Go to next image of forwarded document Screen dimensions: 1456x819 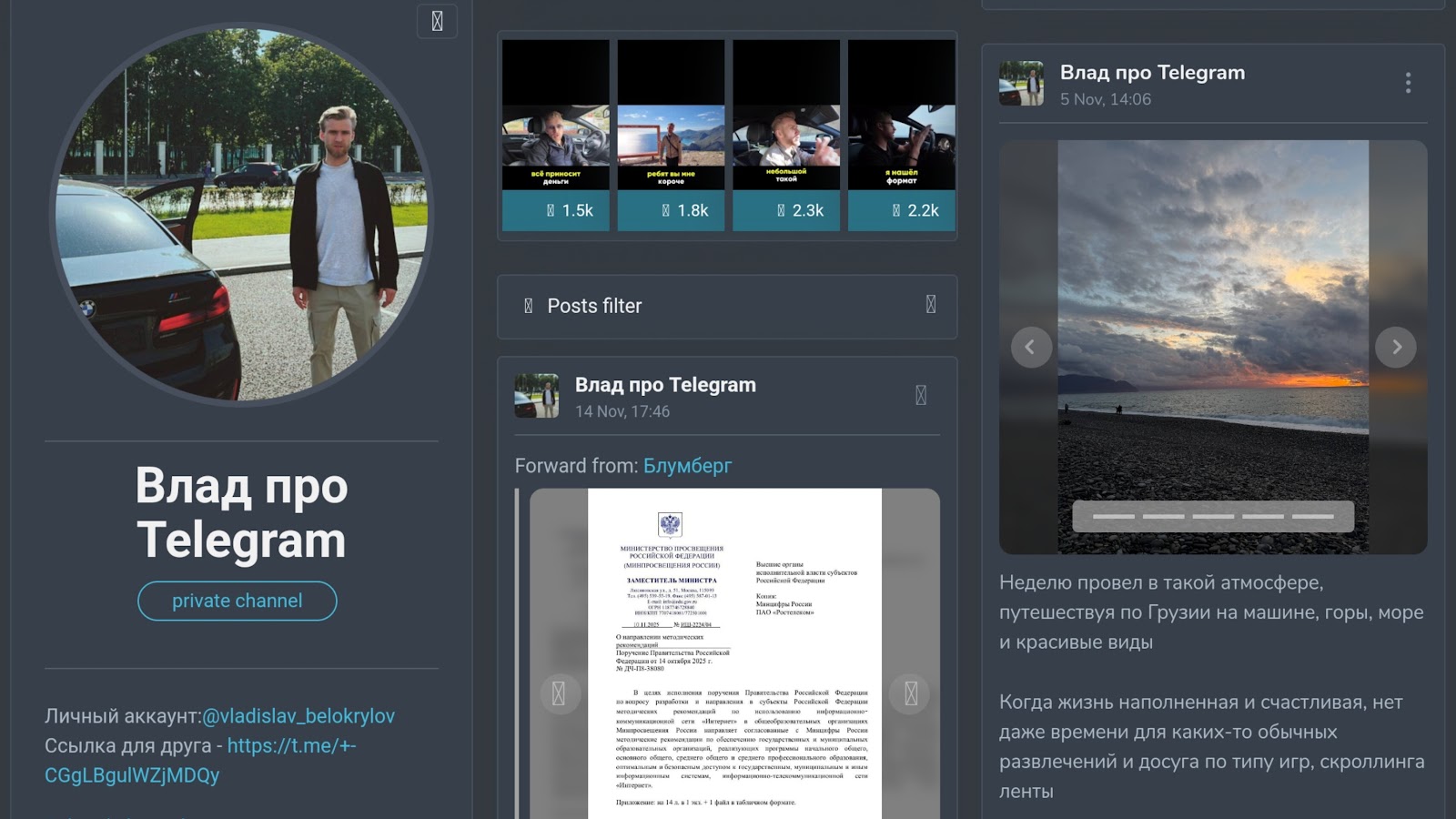pos(910,694)
